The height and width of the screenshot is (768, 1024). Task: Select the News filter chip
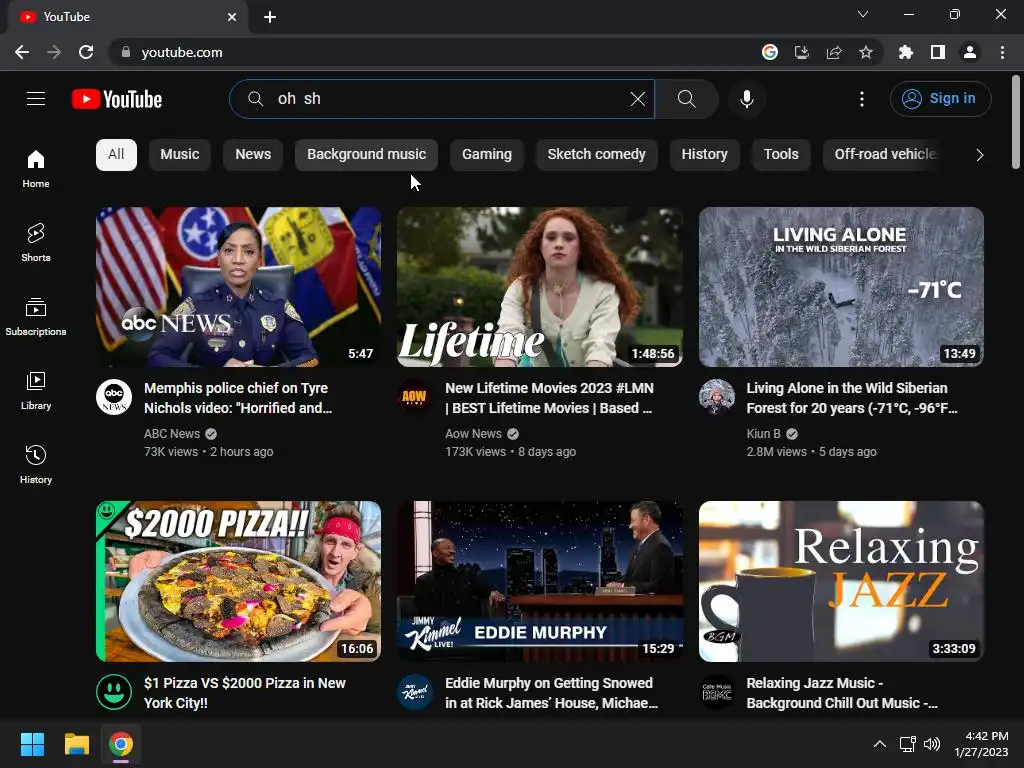pyautogui.click(x=253, y=155)
